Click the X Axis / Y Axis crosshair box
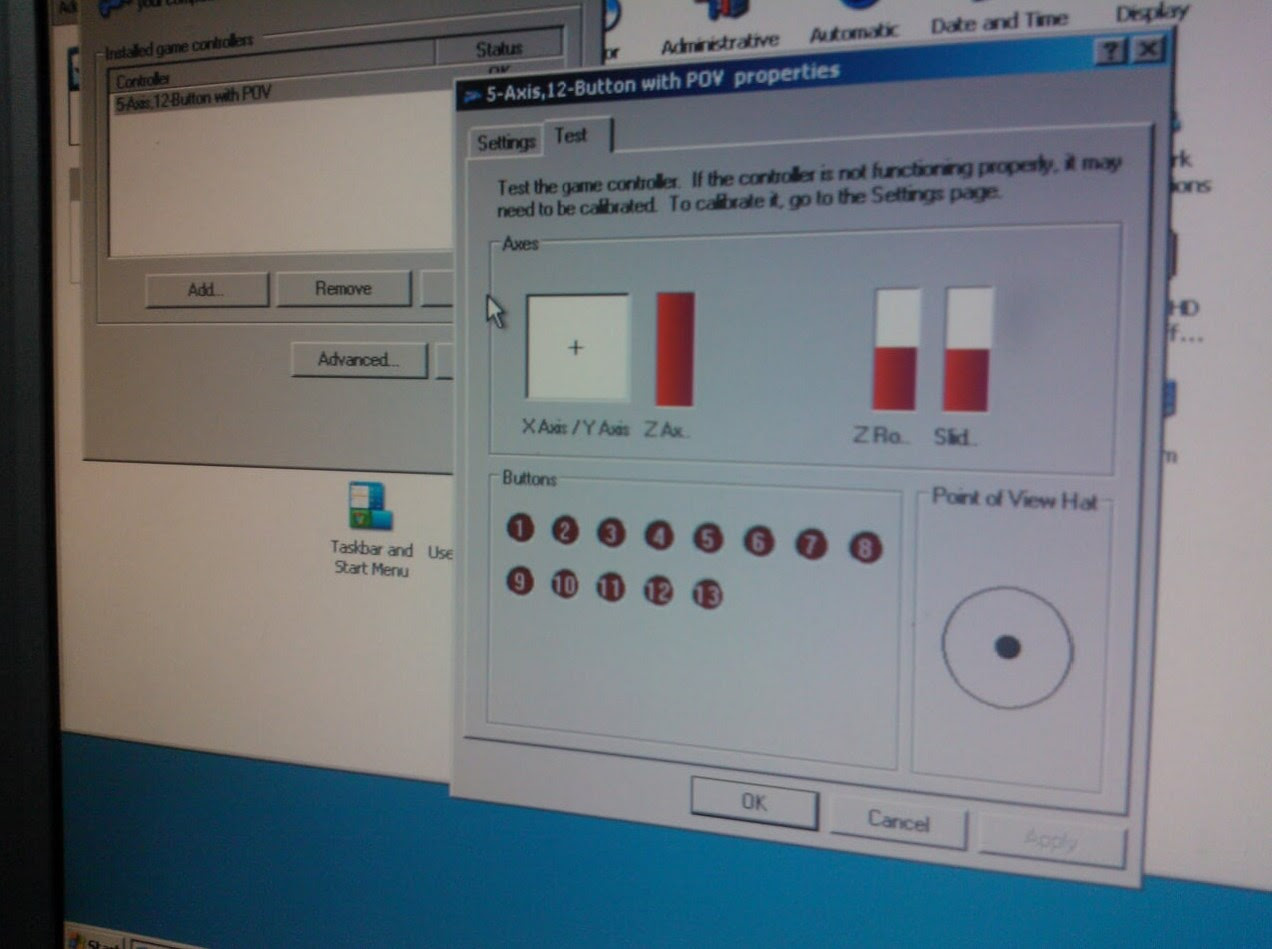Image resolution: width=1272 pixels, height=949 pixels. click(578, 347)
